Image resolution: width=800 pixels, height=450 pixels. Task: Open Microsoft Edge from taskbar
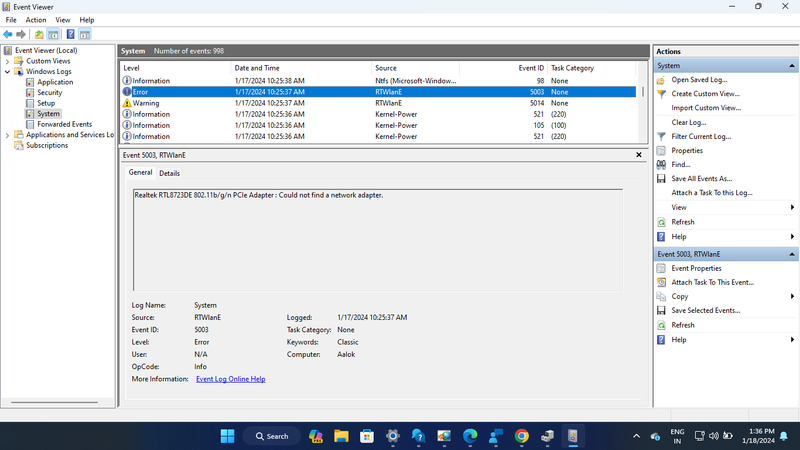(470, 436)
